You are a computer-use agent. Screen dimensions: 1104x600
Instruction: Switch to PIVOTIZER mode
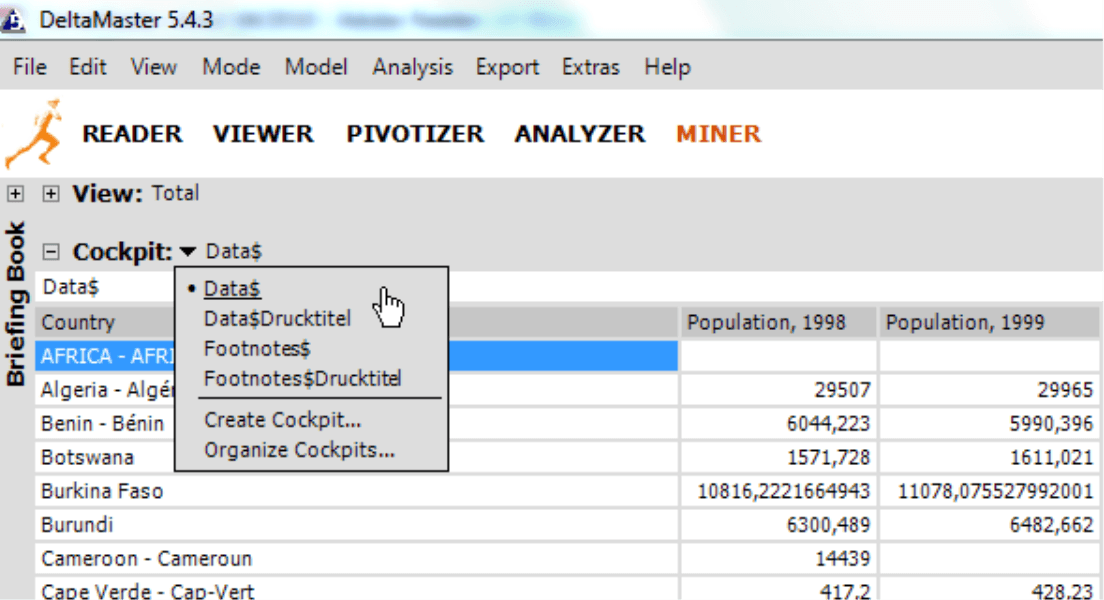coord(415,134)
